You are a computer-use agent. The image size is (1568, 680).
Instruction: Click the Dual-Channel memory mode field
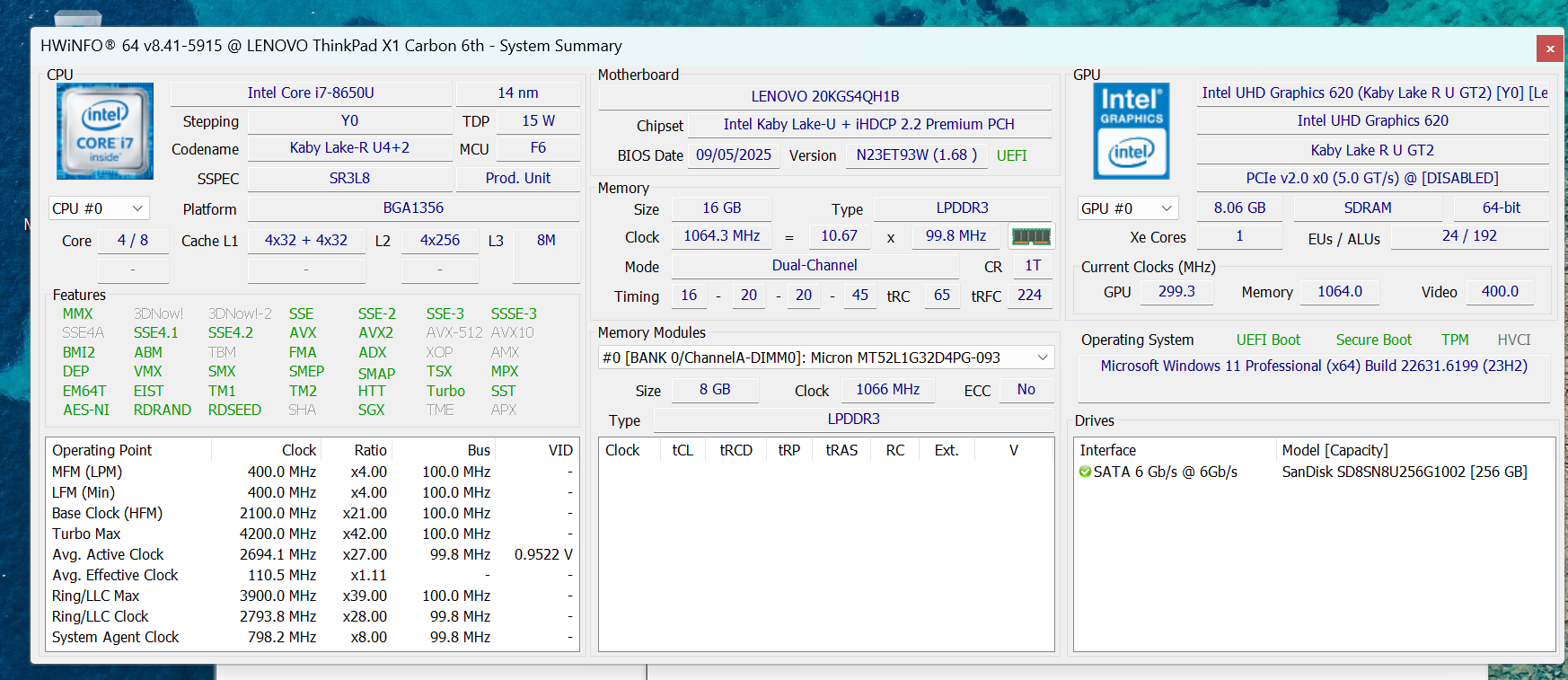(x=815, y=265)
